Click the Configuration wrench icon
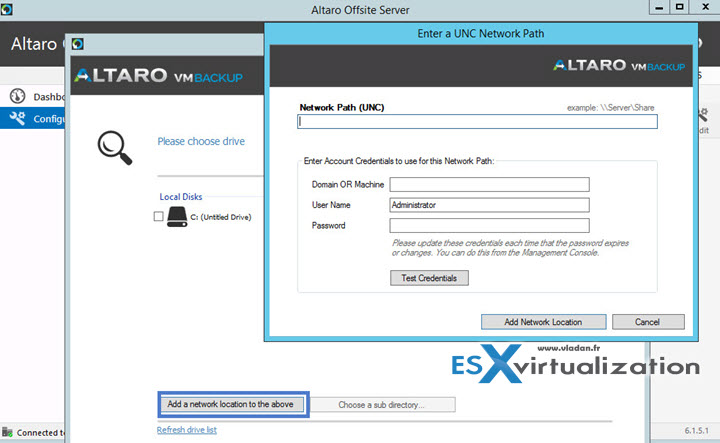720x443 pixels. (17, 118)
